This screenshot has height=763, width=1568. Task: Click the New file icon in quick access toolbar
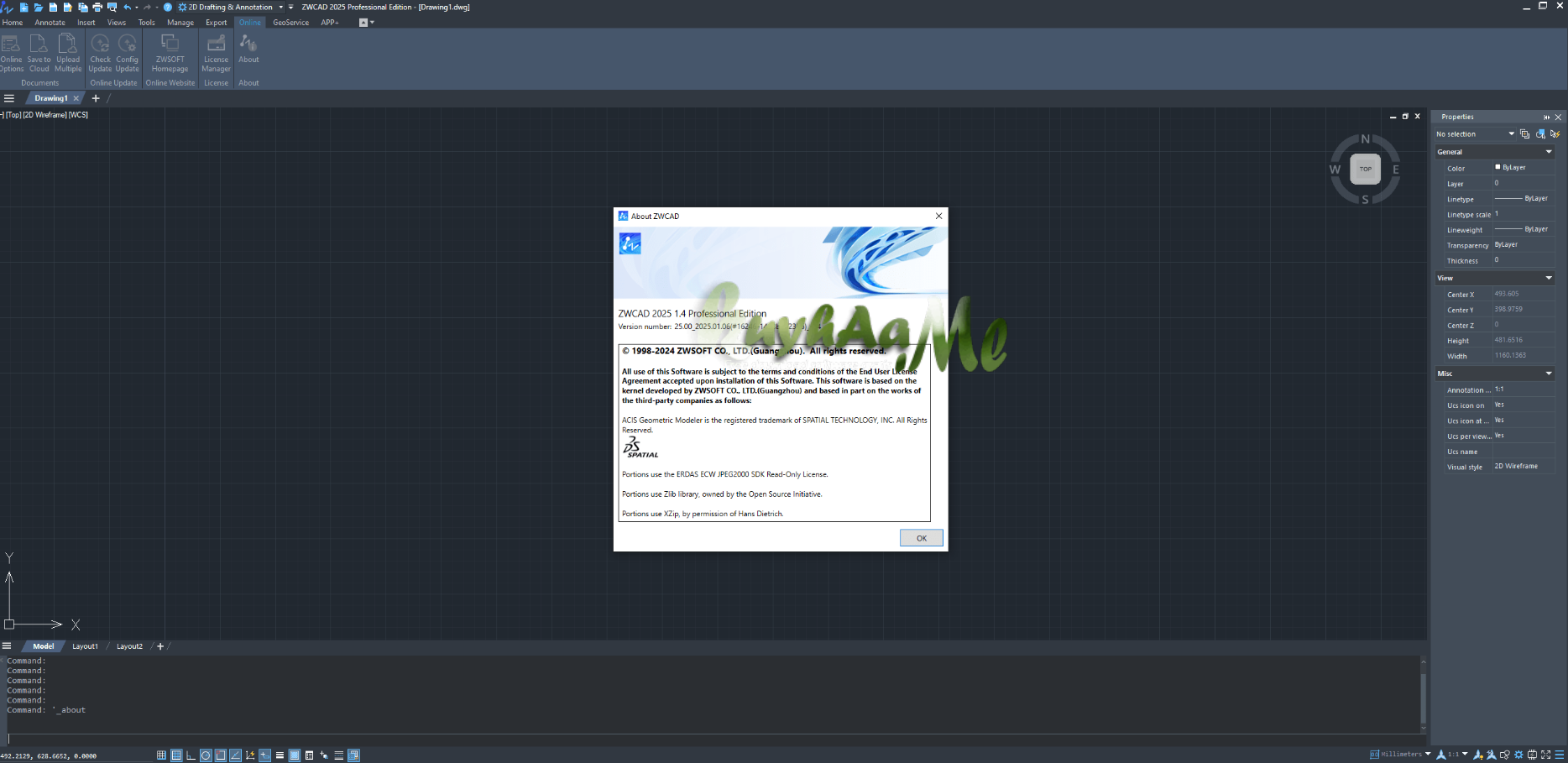point(24,7)
